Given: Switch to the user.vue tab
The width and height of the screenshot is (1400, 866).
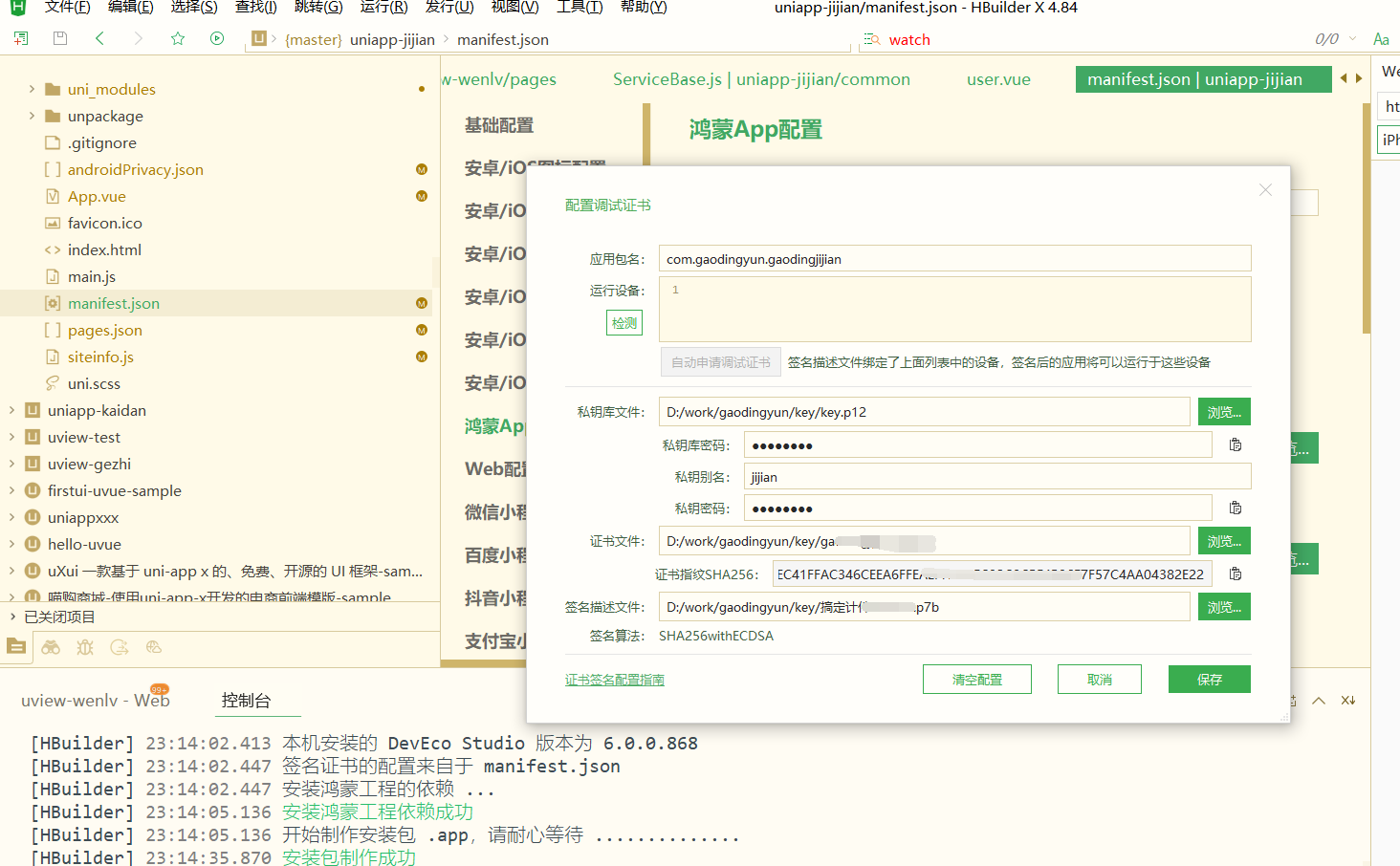Looking at the screenshot, I should pos(998,79).
